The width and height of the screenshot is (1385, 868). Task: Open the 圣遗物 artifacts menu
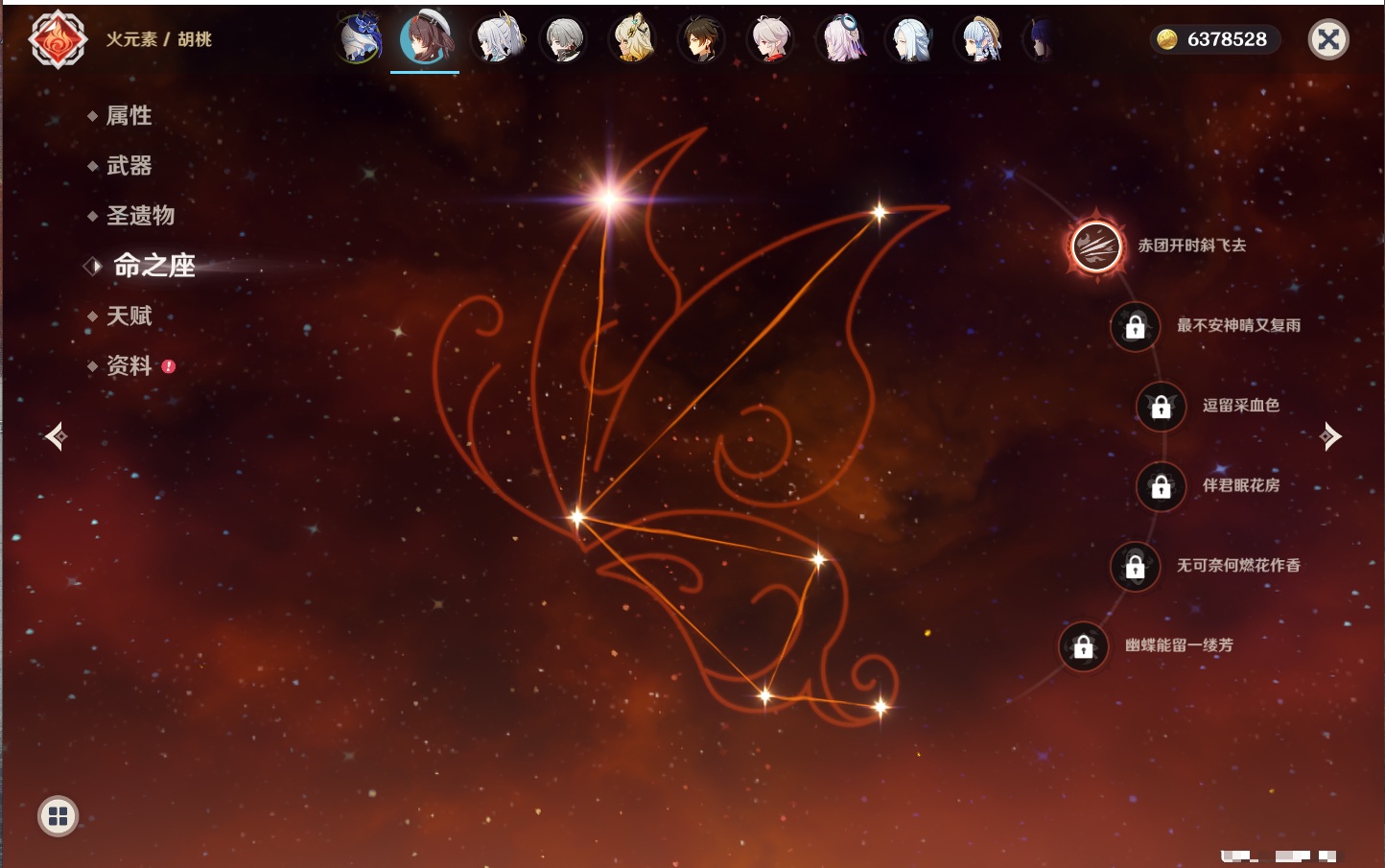(140, 216)
